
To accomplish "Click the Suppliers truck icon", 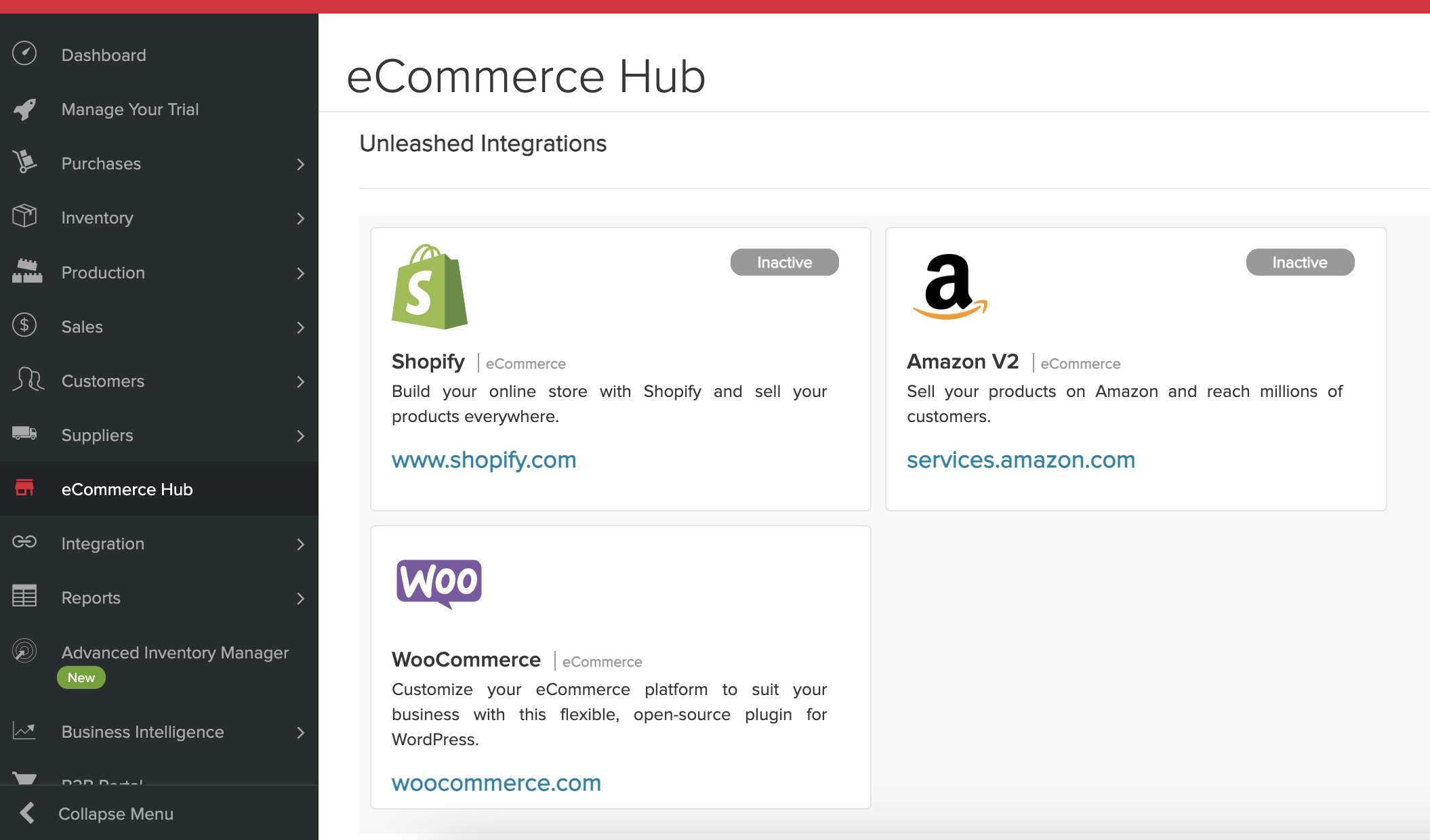I will point(24,434).
